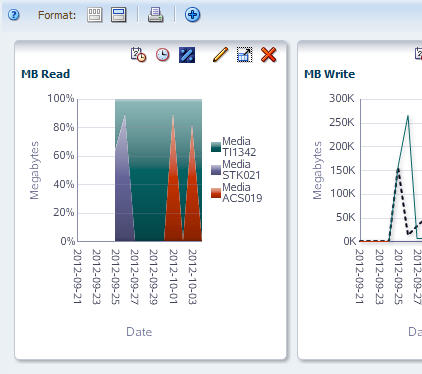
Task: Click the 2012-09-23 date label in MB Read
Action: 96,276
